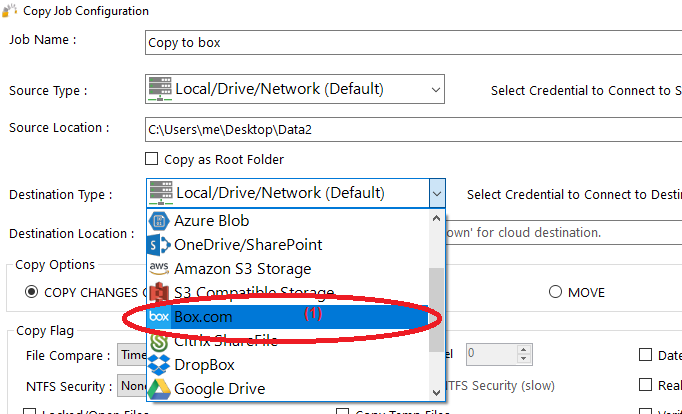
Task: Select Google Drive destination option
Action: pos(288,389)
